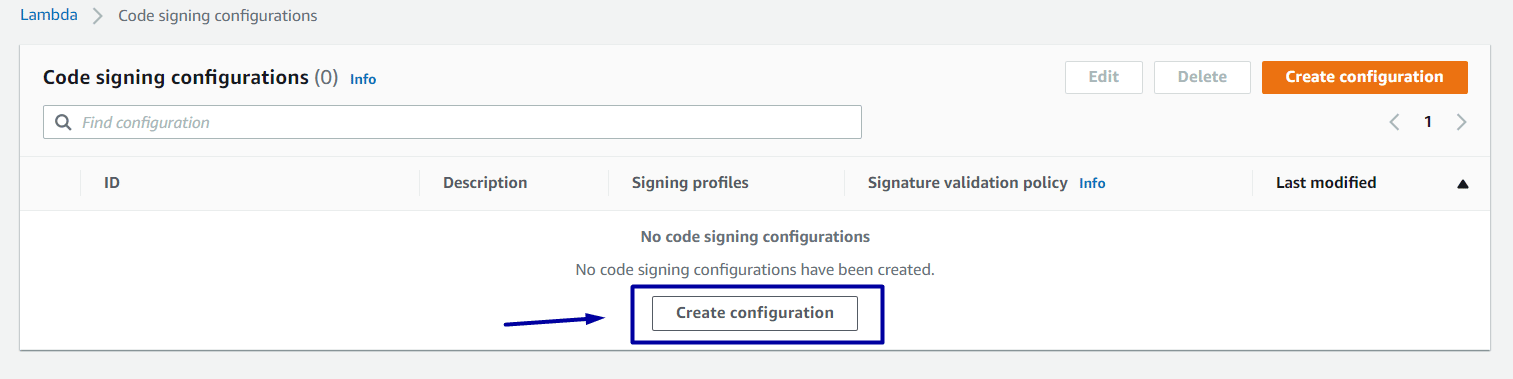The height and width of the screenshot is (379, 1513).
Task: Focus the Find configuration search field
Action: tap(452, 122)
